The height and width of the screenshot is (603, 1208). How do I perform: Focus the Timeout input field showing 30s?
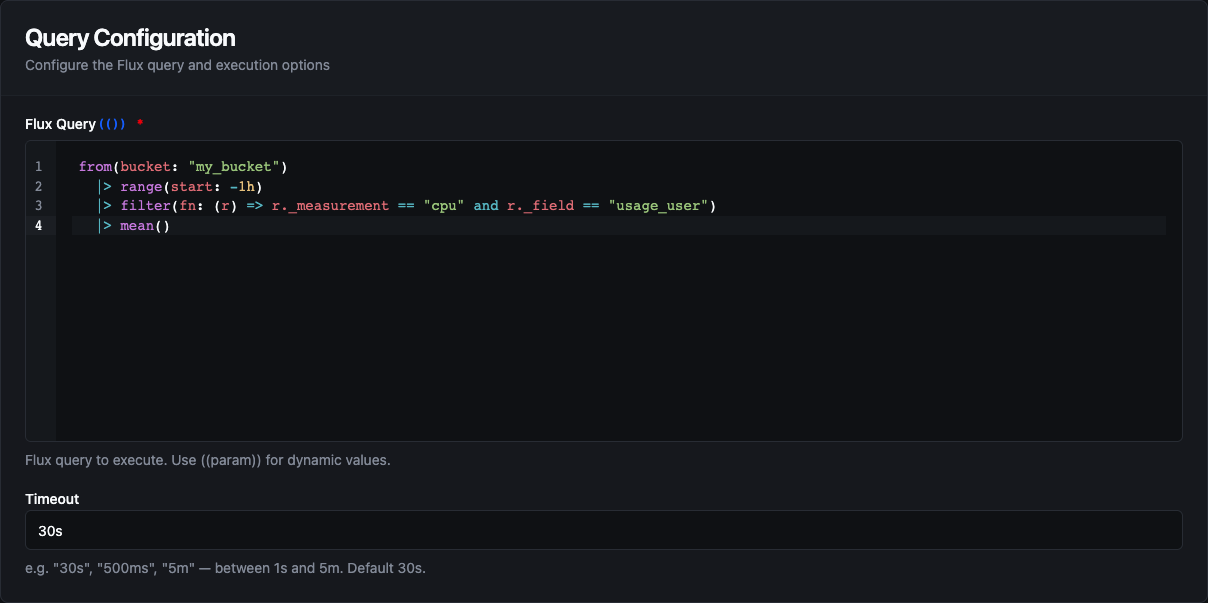604,530
